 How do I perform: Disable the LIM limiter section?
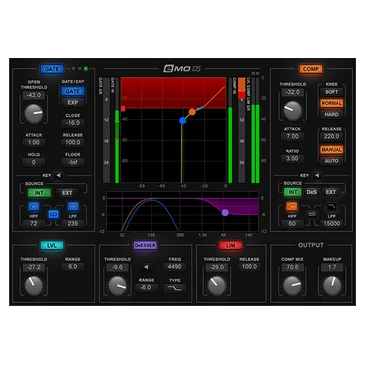231,245
